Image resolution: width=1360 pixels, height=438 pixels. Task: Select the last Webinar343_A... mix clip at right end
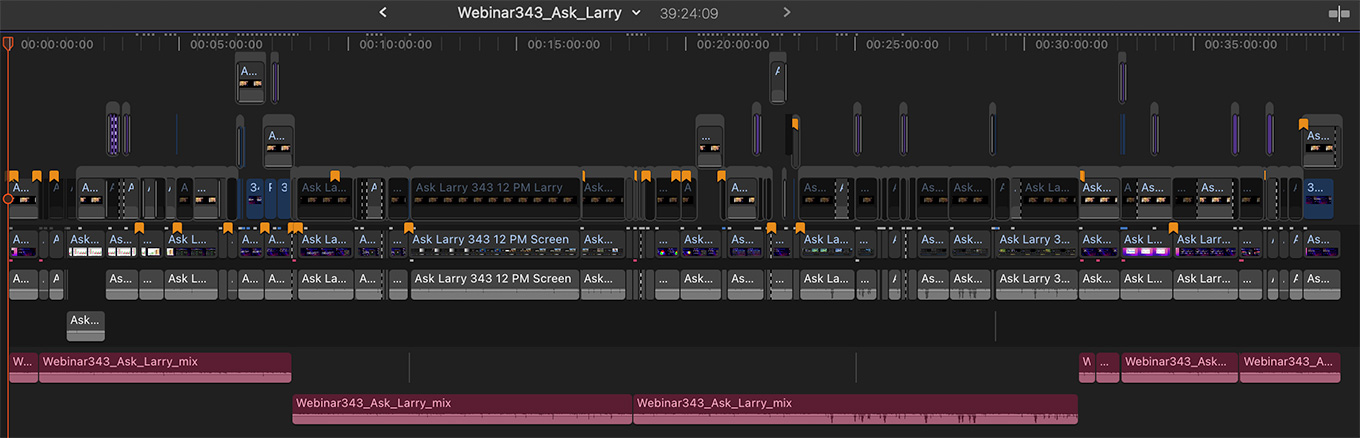point(1289,367)
